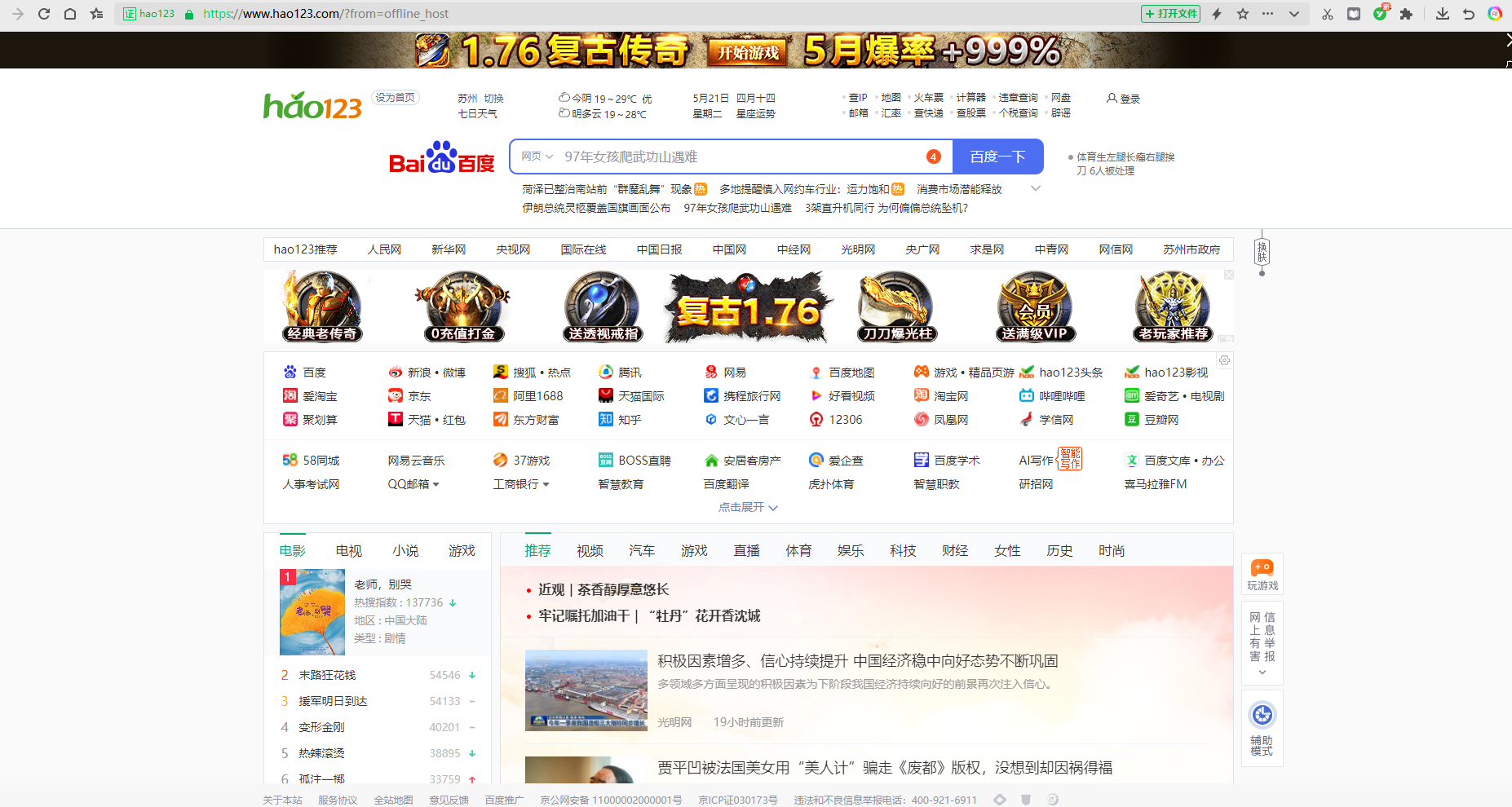
Task: Open the lightning speed-mode icon in address bar
Action: [x=1217, y=14]
